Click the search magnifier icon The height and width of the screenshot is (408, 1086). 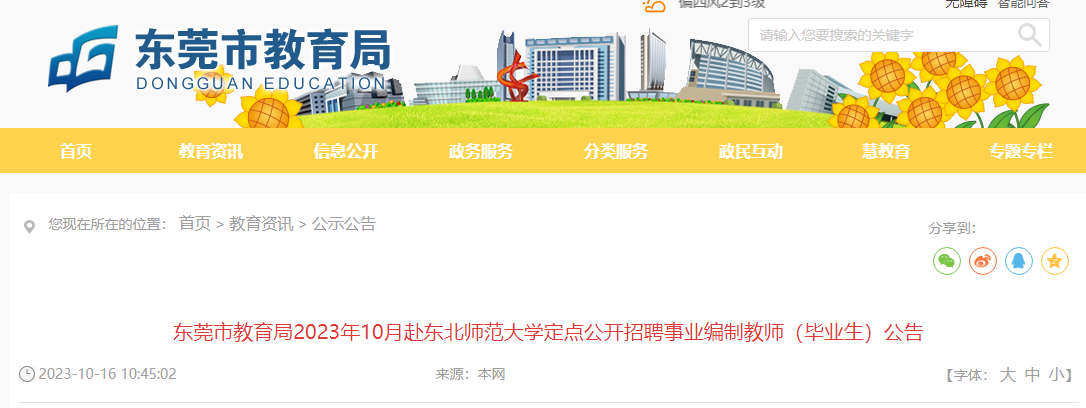[1029, 35]
